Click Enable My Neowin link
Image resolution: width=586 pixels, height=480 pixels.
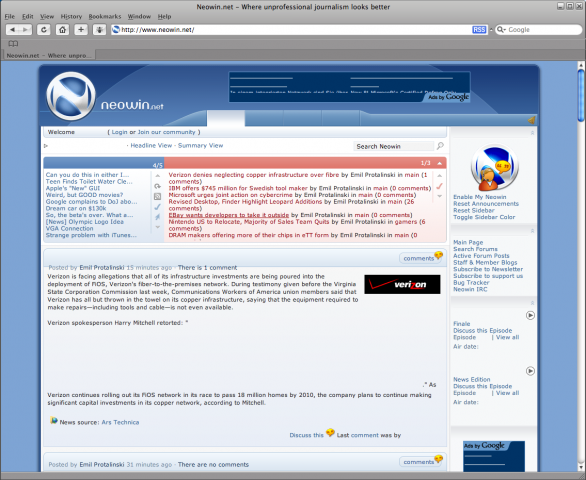[479, 197]
